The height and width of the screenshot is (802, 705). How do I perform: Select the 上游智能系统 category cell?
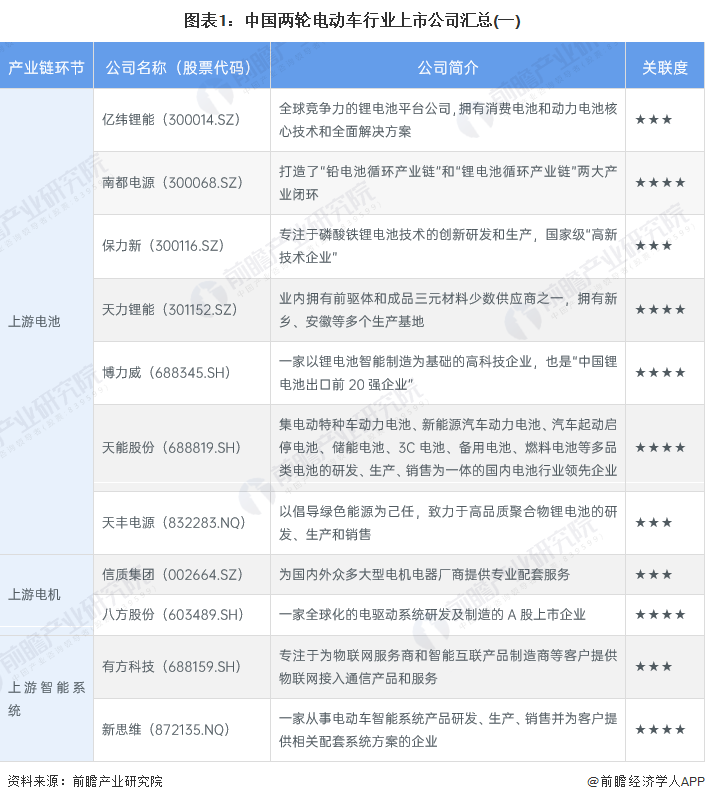pyautogui.click(x=46, y=698)
